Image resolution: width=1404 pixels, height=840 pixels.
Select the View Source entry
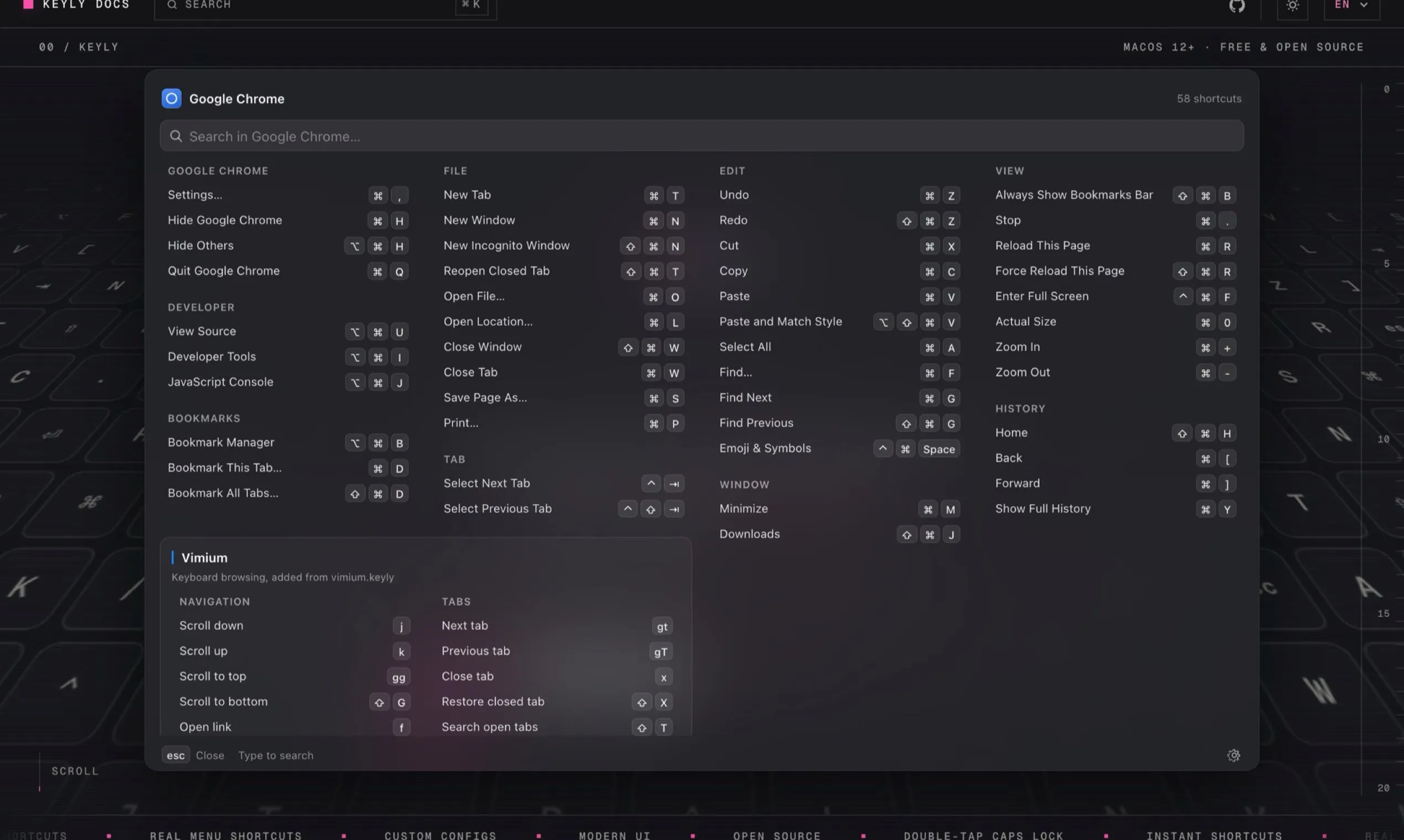(x=287, y=332)
